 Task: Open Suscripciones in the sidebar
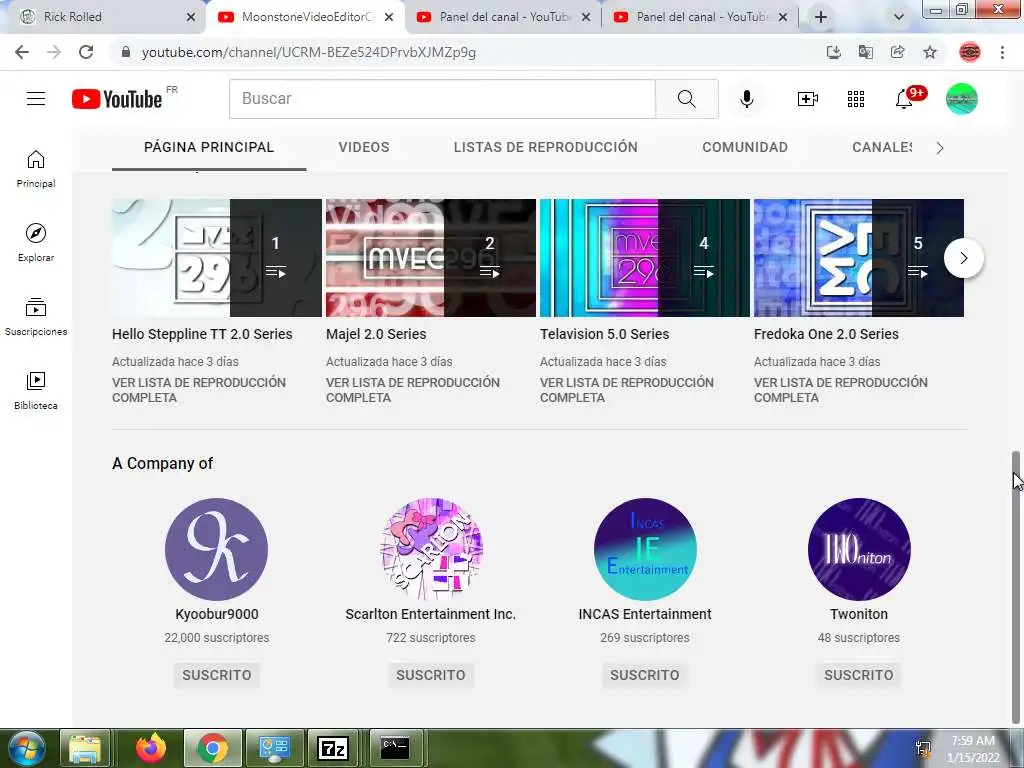pos(36,317)
